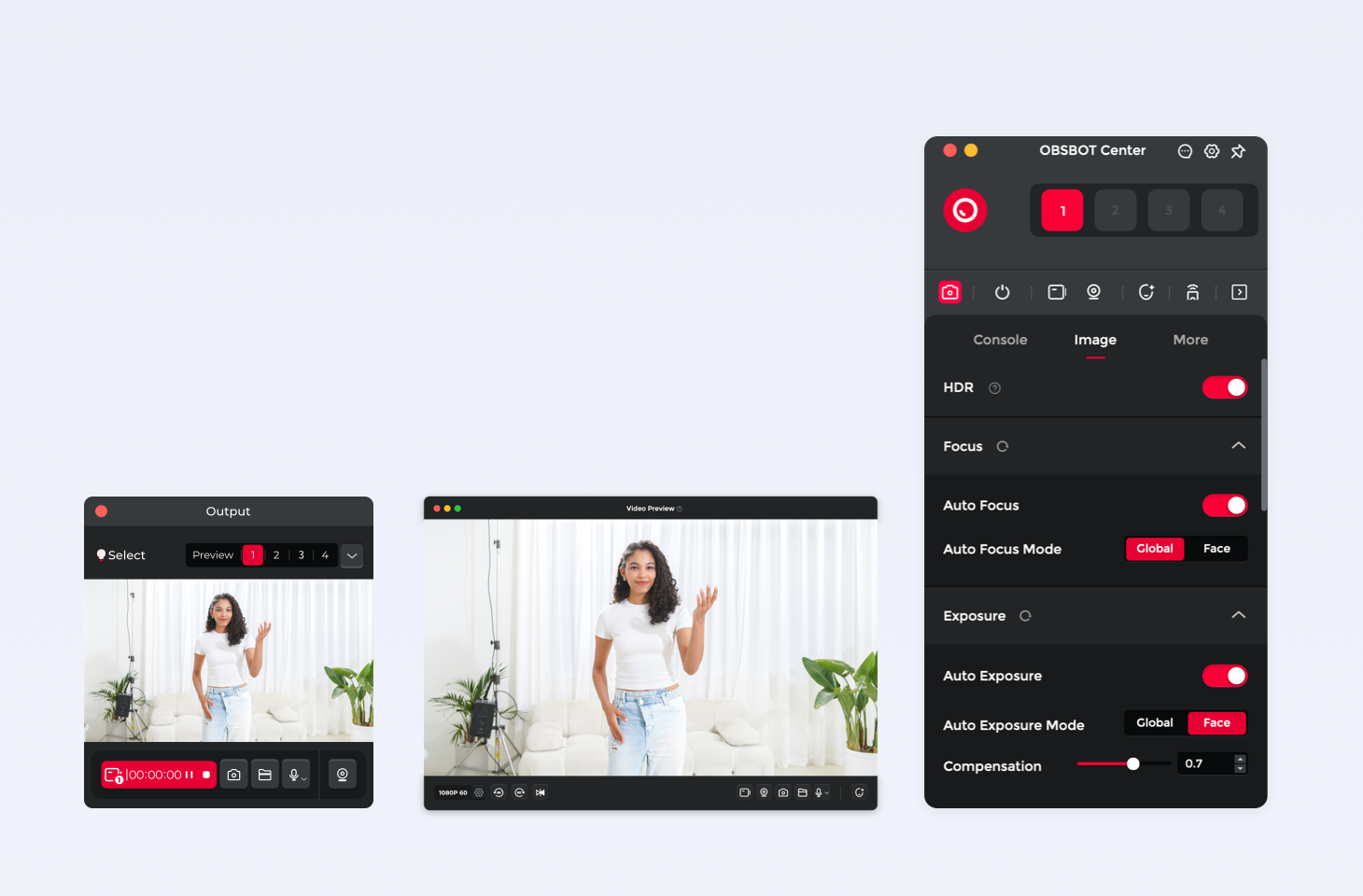Pin the OBSBOT Center window on top
Image resolution: width=1363 pixels, height=896 pixels.
click(1238, 151)
